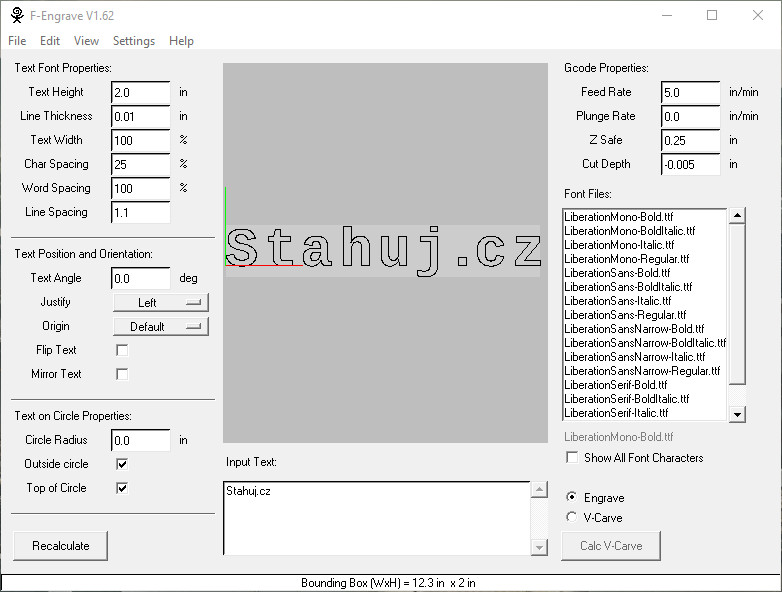Click the Cut Depth input field
This screenshot has height=592, width=782.
click(691, 165)
